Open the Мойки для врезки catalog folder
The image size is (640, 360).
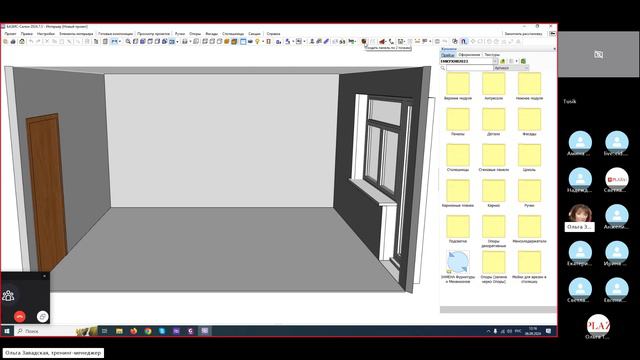coord(529,267)
